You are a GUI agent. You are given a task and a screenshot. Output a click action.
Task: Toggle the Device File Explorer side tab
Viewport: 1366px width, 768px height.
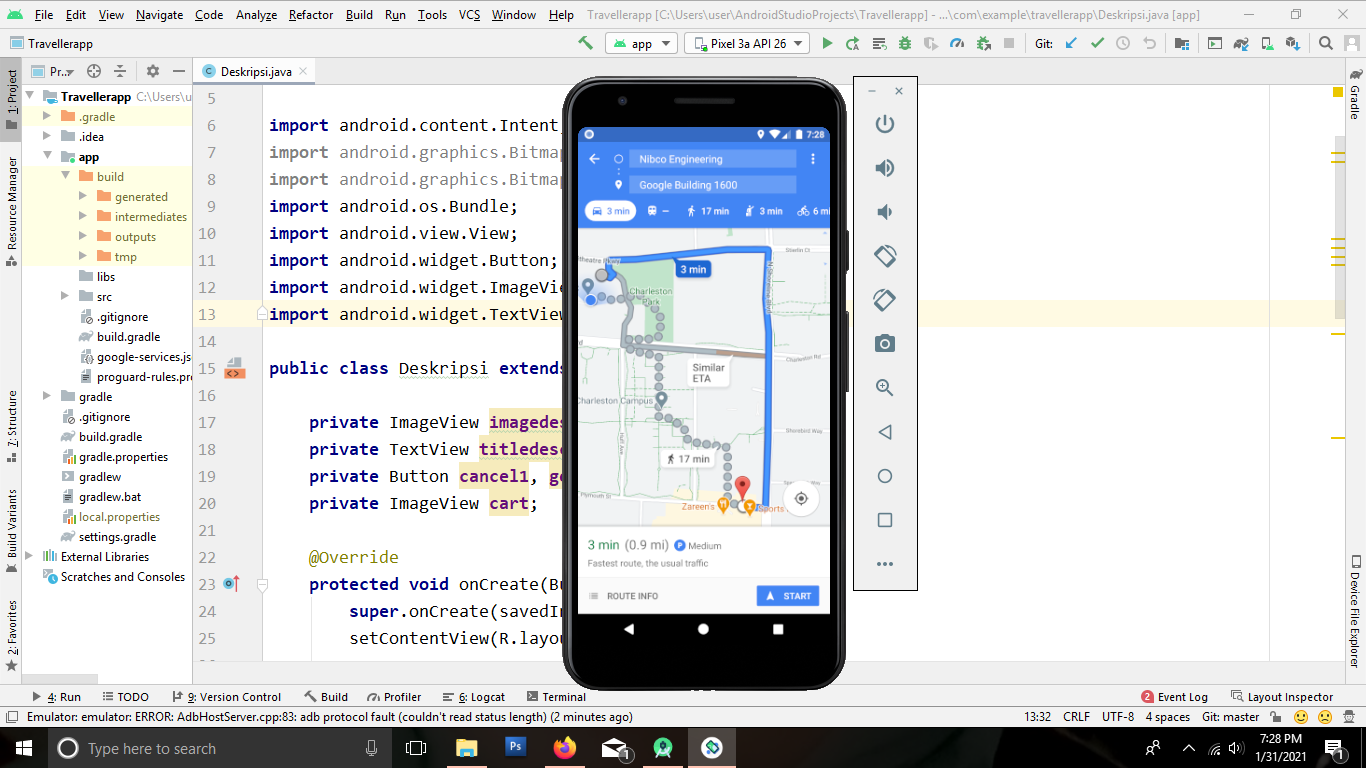(1355, 611)
